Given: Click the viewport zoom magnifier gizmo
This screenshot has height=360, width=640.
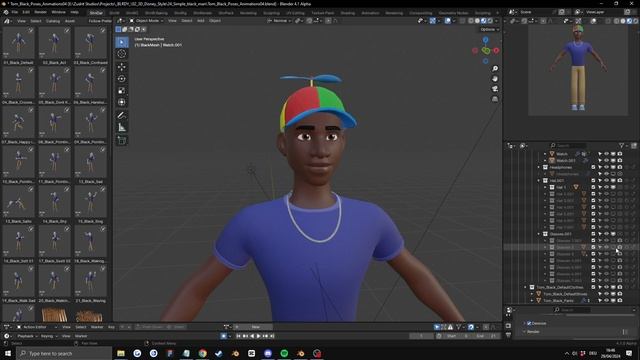Looking at the screenshot, I should click(x=495, y=69).
